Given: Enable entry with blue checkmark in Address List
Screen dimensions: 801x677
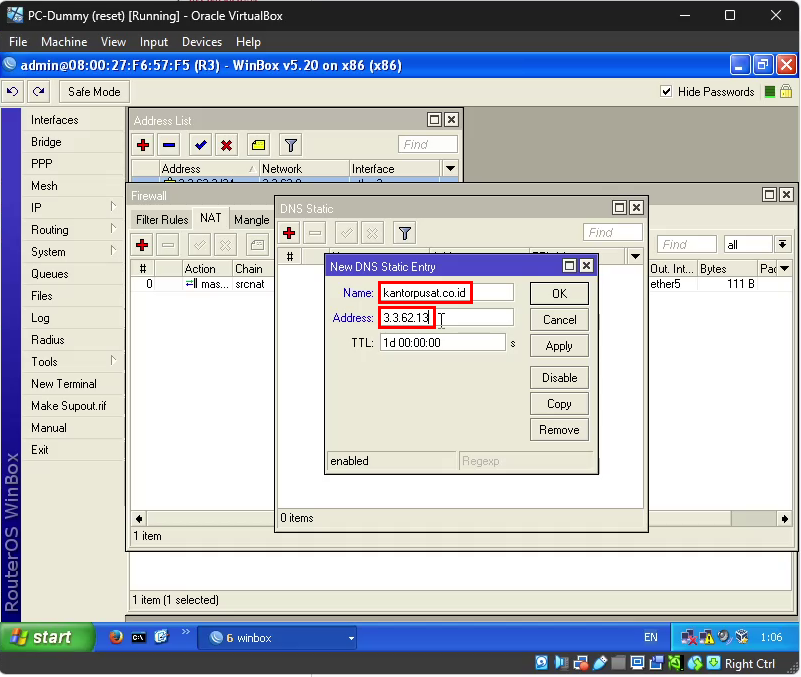Looking at the screenshot, I should (x=200, y=145).
